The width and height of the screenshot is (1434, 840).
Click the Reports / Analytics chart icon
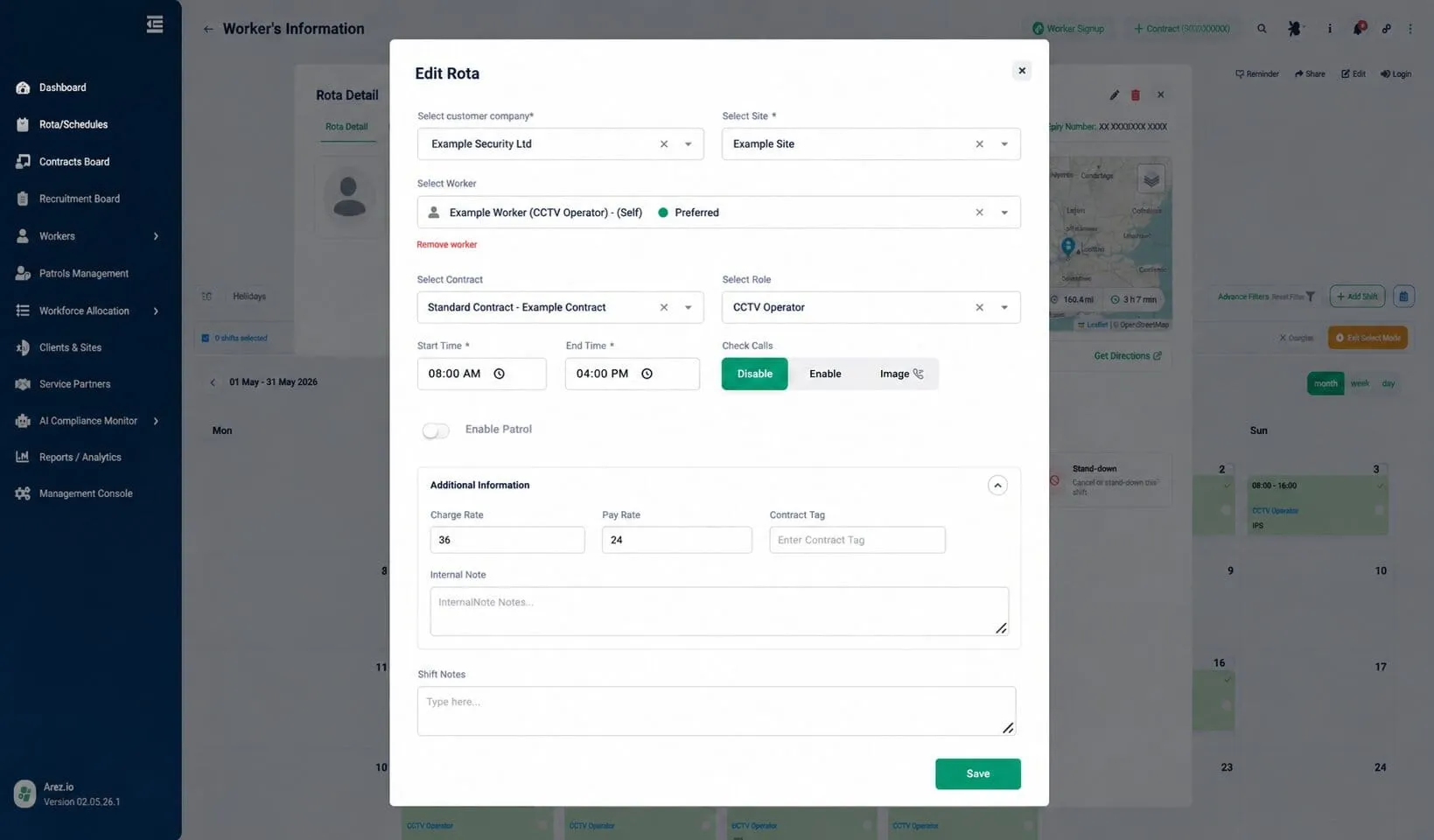point(23,457)
